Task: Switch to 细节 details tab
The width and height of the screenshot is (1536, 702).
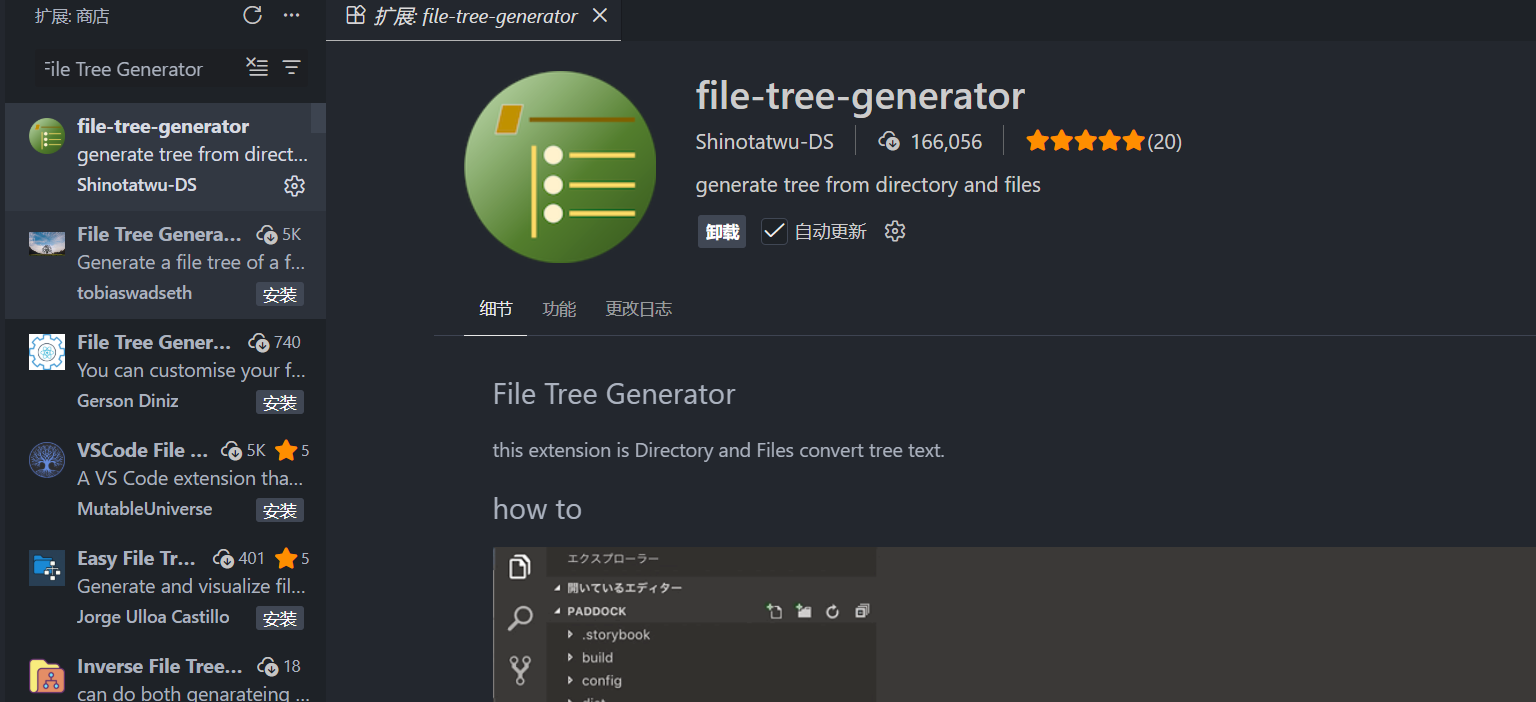Action: 496,309
